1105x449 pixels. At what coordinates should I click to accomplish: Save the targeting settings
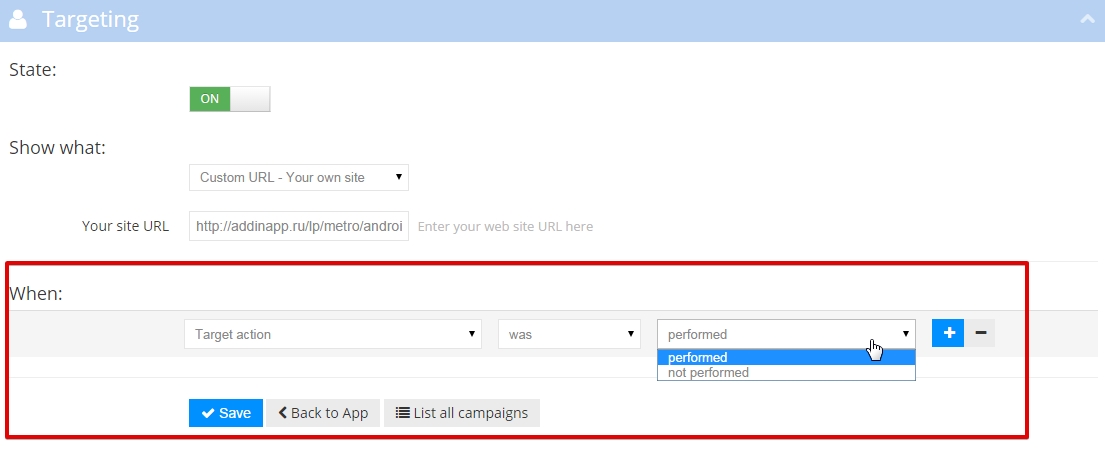[225, 413]
